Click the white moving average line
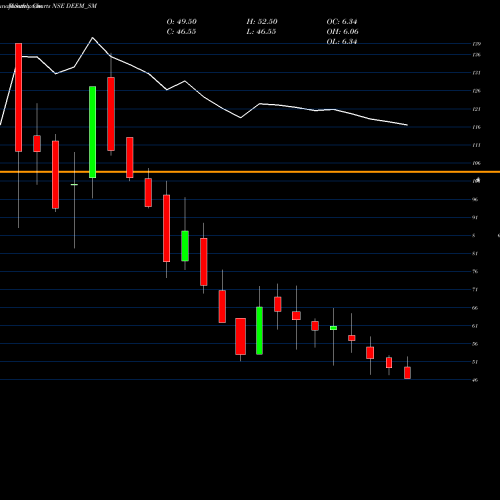Viewport: 500px width, 500px height. (204, 97)
